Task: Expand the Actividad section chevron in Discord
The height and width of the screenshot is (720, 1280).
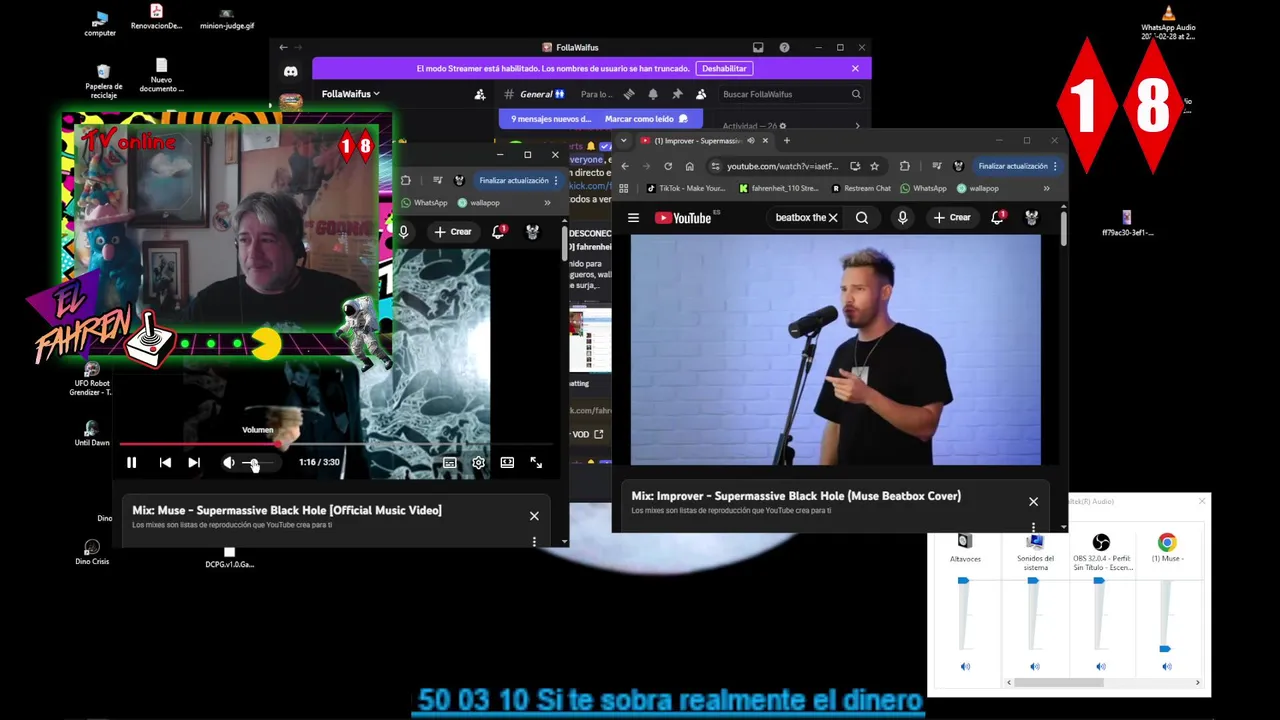Action: click(x=857, y=126)
